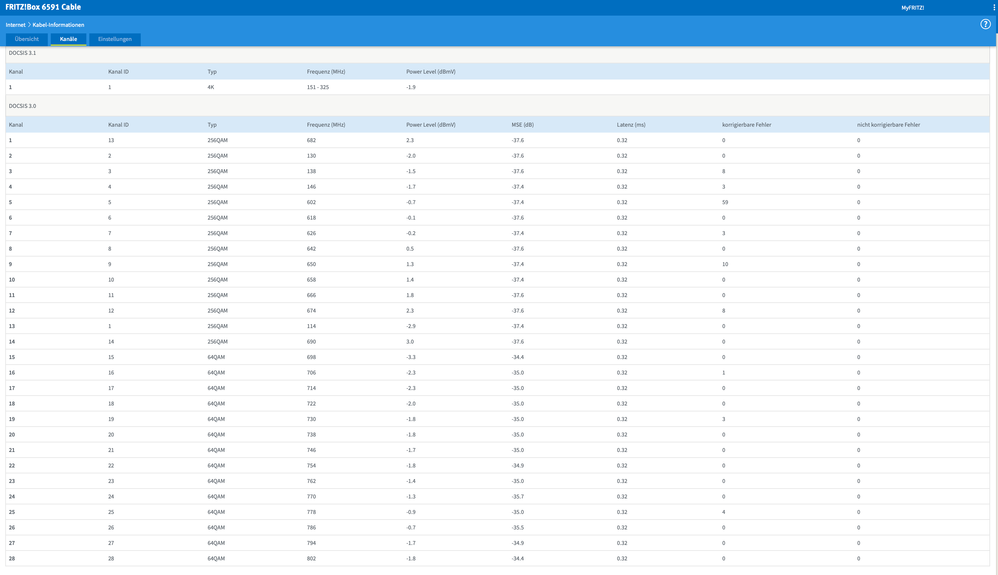This screenshot has width=998, height=575.
Task: Open the help question mark icon
Action: [985, 24]
